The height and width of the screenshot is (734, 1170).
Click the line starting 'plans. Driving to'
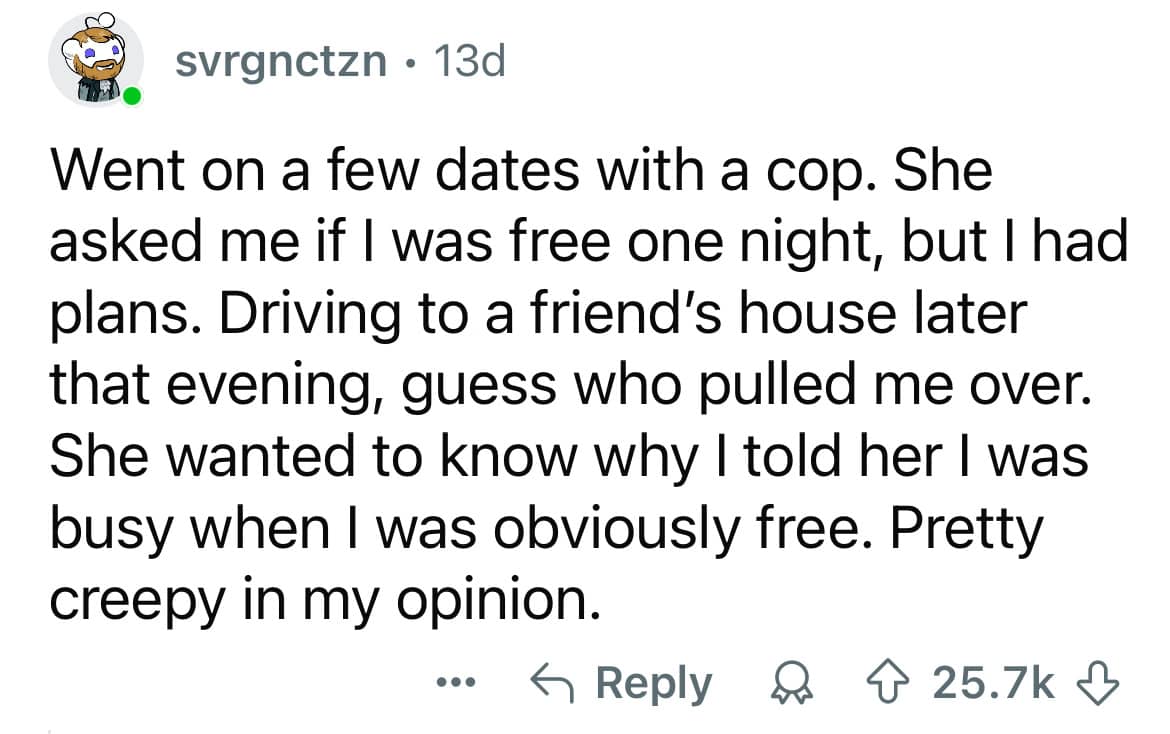pos(539,313)
